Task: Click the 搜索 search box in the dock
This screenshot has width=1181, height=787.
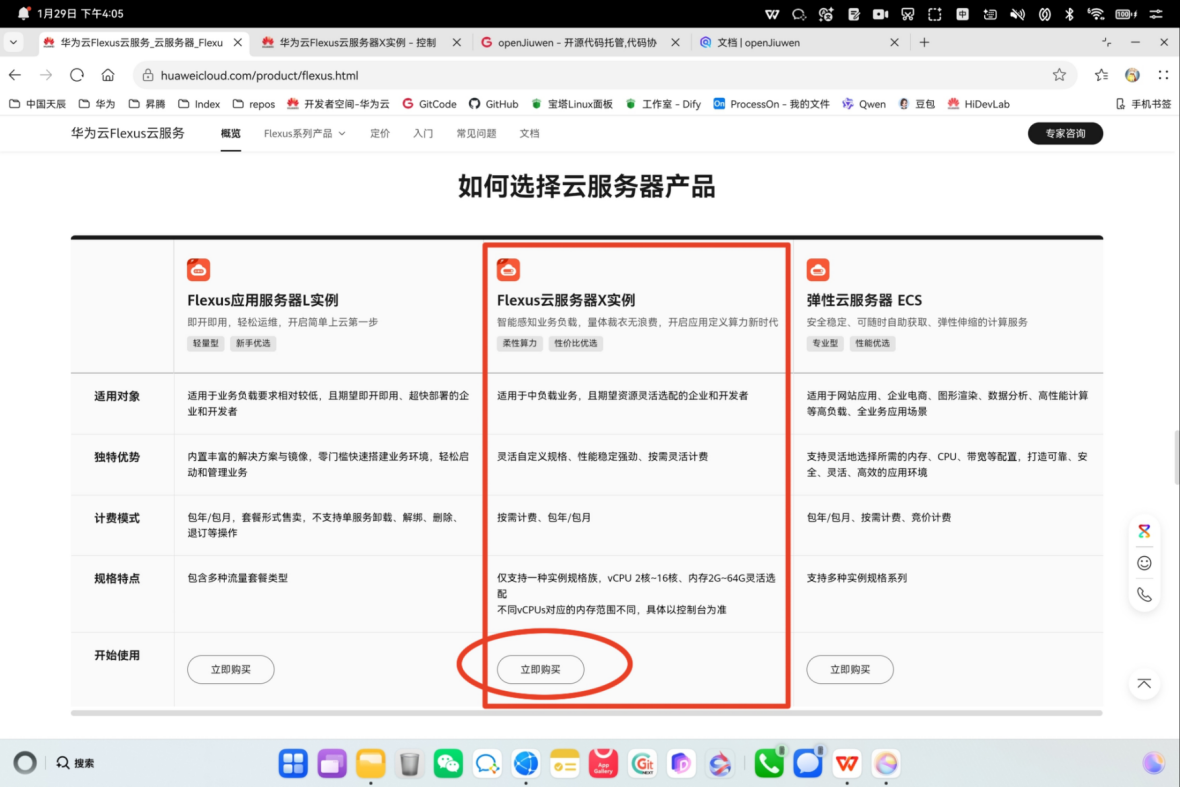Action: (x=75, y=763)
